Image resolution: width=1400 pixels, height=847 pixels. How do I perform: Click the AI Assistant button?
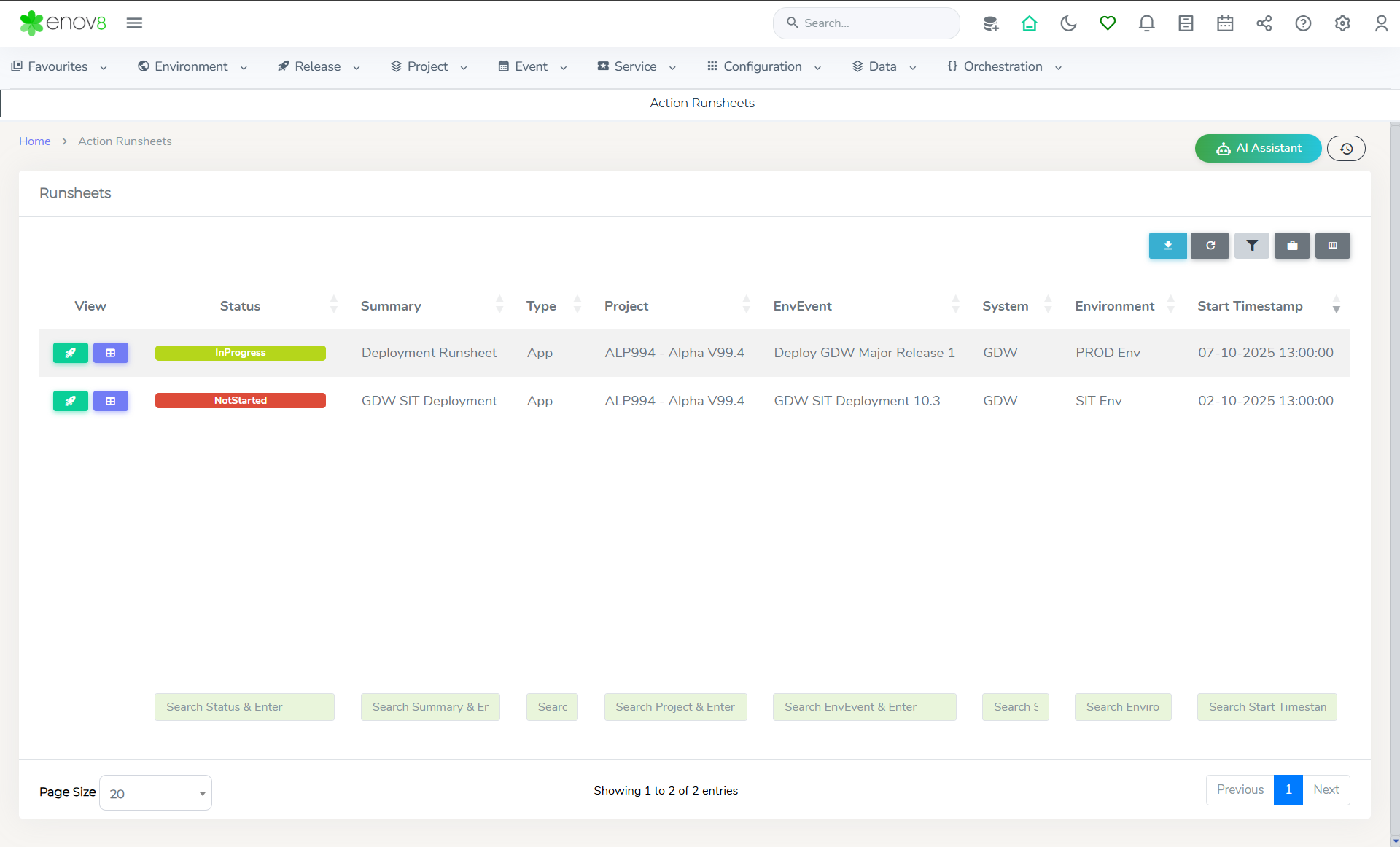(1258, 148)
